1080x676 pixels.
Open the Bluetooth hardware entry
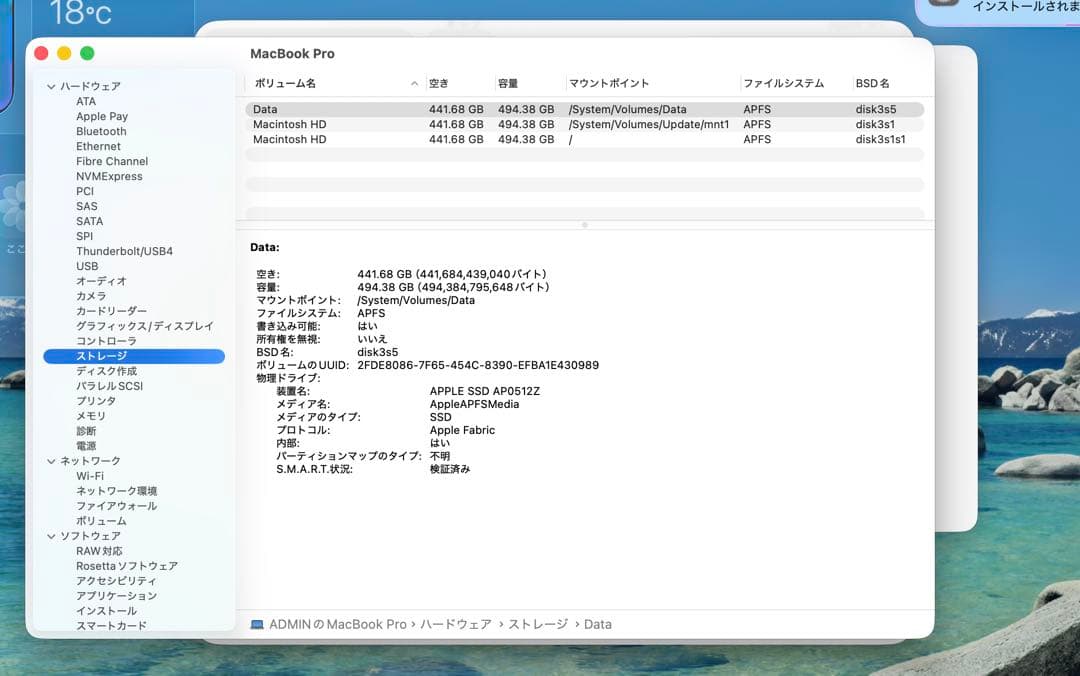pyautogui.click(x=101, y=131)
